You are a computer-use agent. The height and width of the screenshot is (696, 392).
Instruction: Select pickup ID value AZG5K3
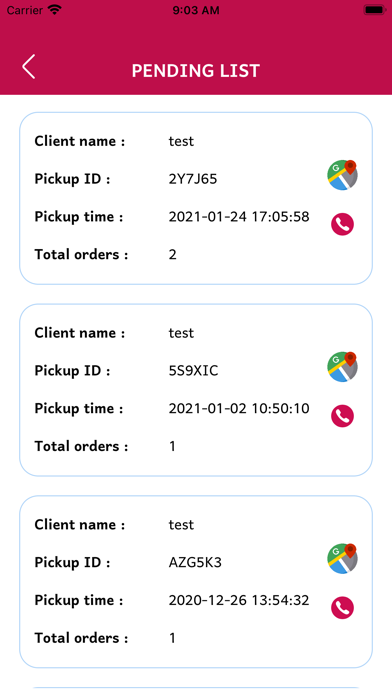195,562
